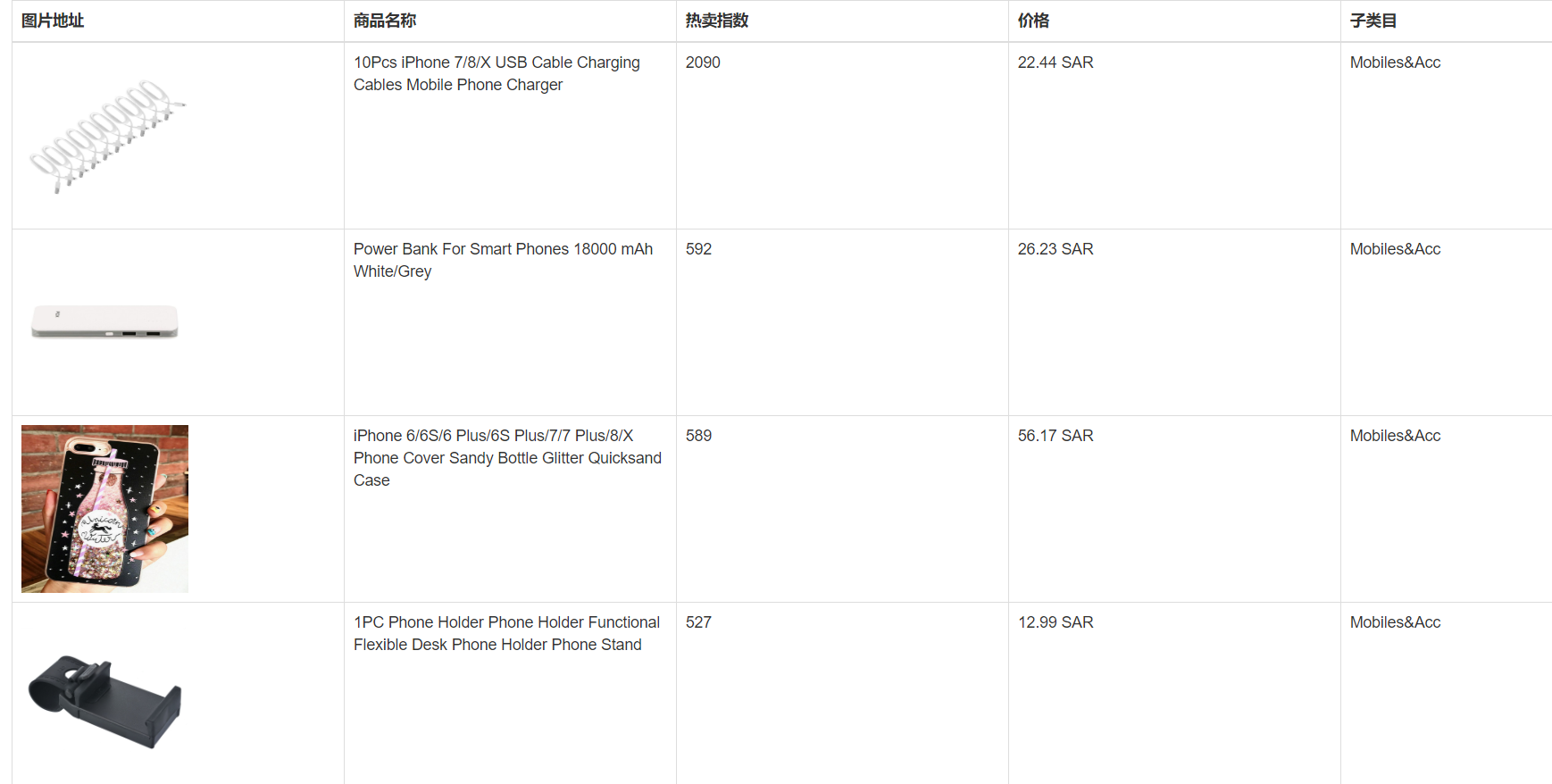Click the 2090 hot-sale index value
The height and width of the screenshot is (784, 1552).
pos(703,63)
